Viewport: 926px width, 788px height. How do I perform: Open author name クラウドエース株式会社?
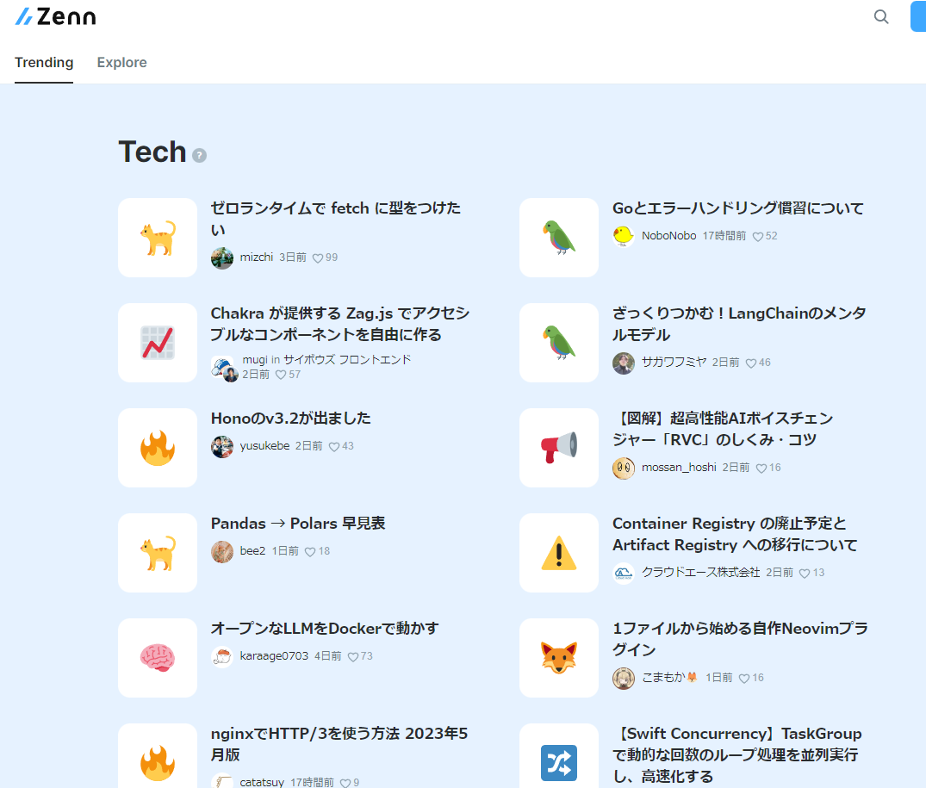point(701,572)
